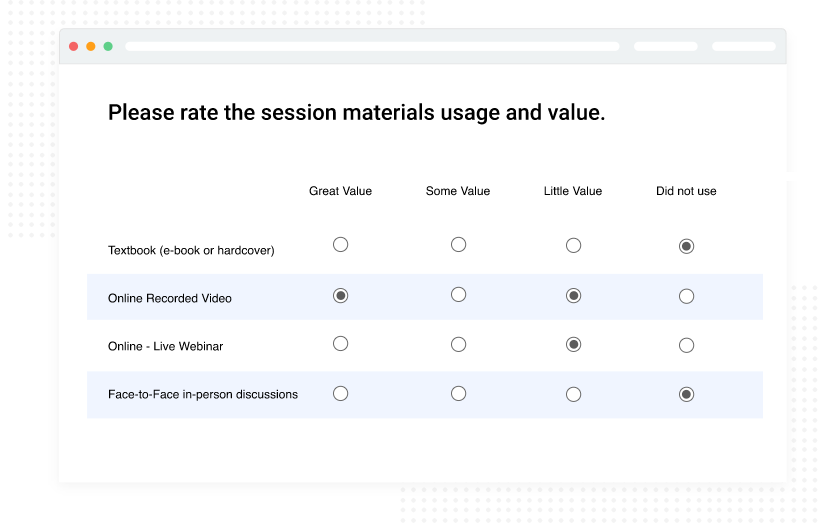Click the Online Recorded Video label
The width and height of the screenshot is (818, 523).
pyautogui.click(x=170, y=298)
